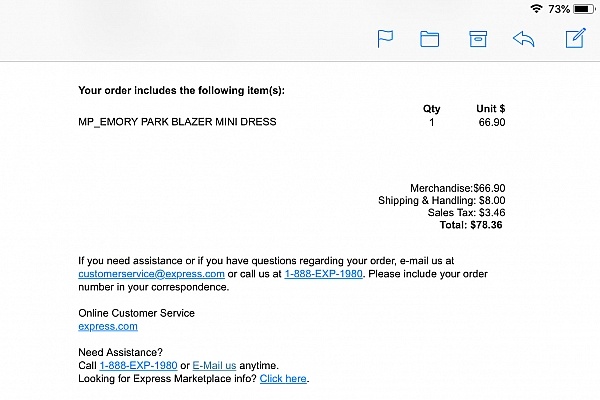Viewport: 600px width, 400px height.
Task: Tap the reply arrow icon
Action: 523,39
